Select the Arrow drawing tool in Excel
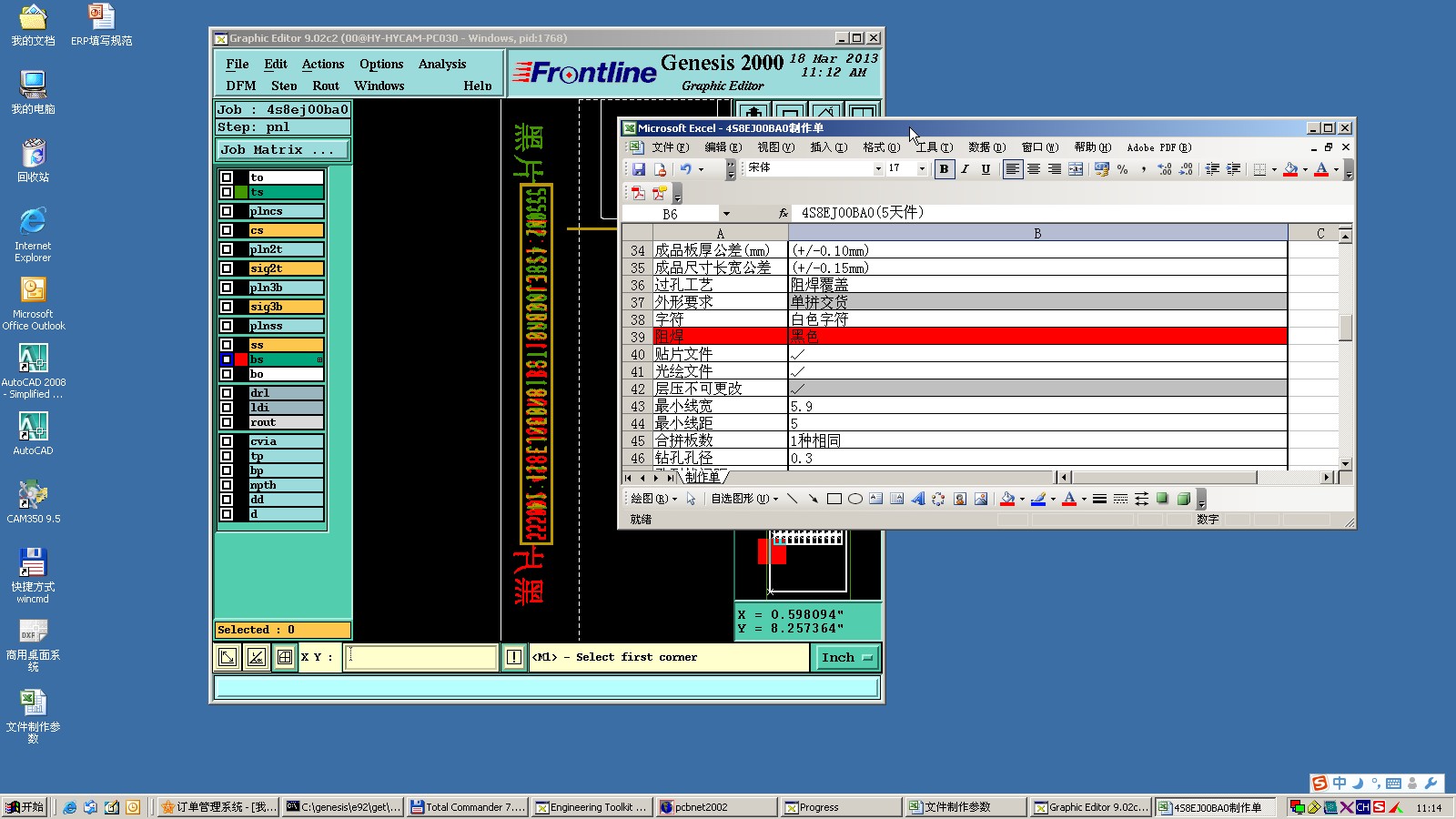Screen dimensions: 1456x819 [x=813, y=499]
